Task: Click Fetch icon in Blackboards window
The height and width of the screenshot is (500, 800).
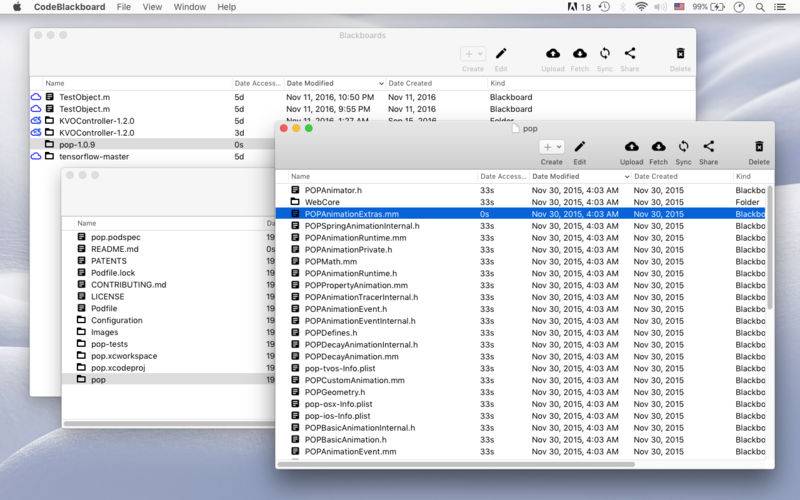Action: [x=580, y=54]
